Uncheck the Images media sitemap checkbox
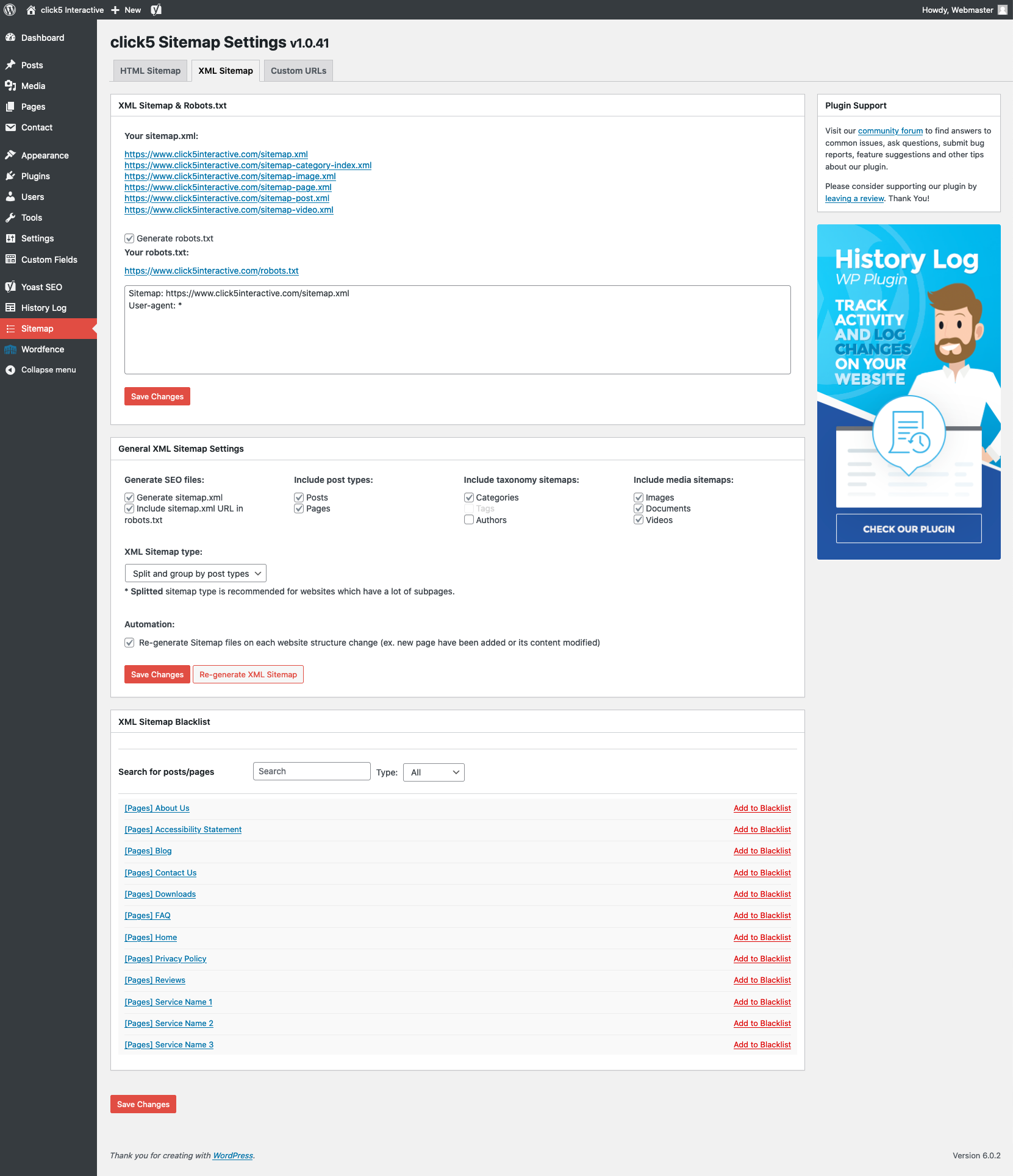The width and height of the screenshot is (1013, 1176). 639,497
